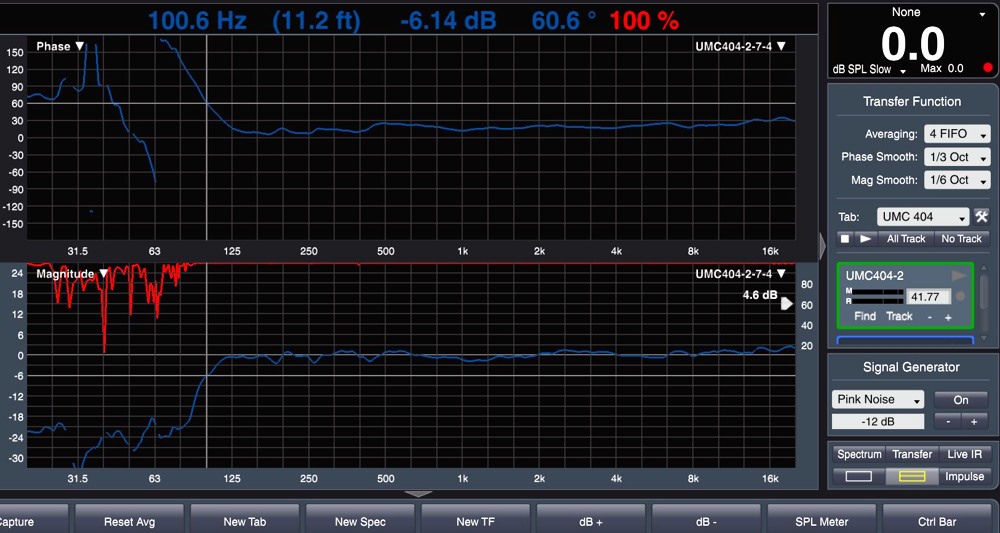Open the dB SPL Slow meter type dropdown
Image resolution: width=1000 pixels, height=533 pixels.
point(869,69)
